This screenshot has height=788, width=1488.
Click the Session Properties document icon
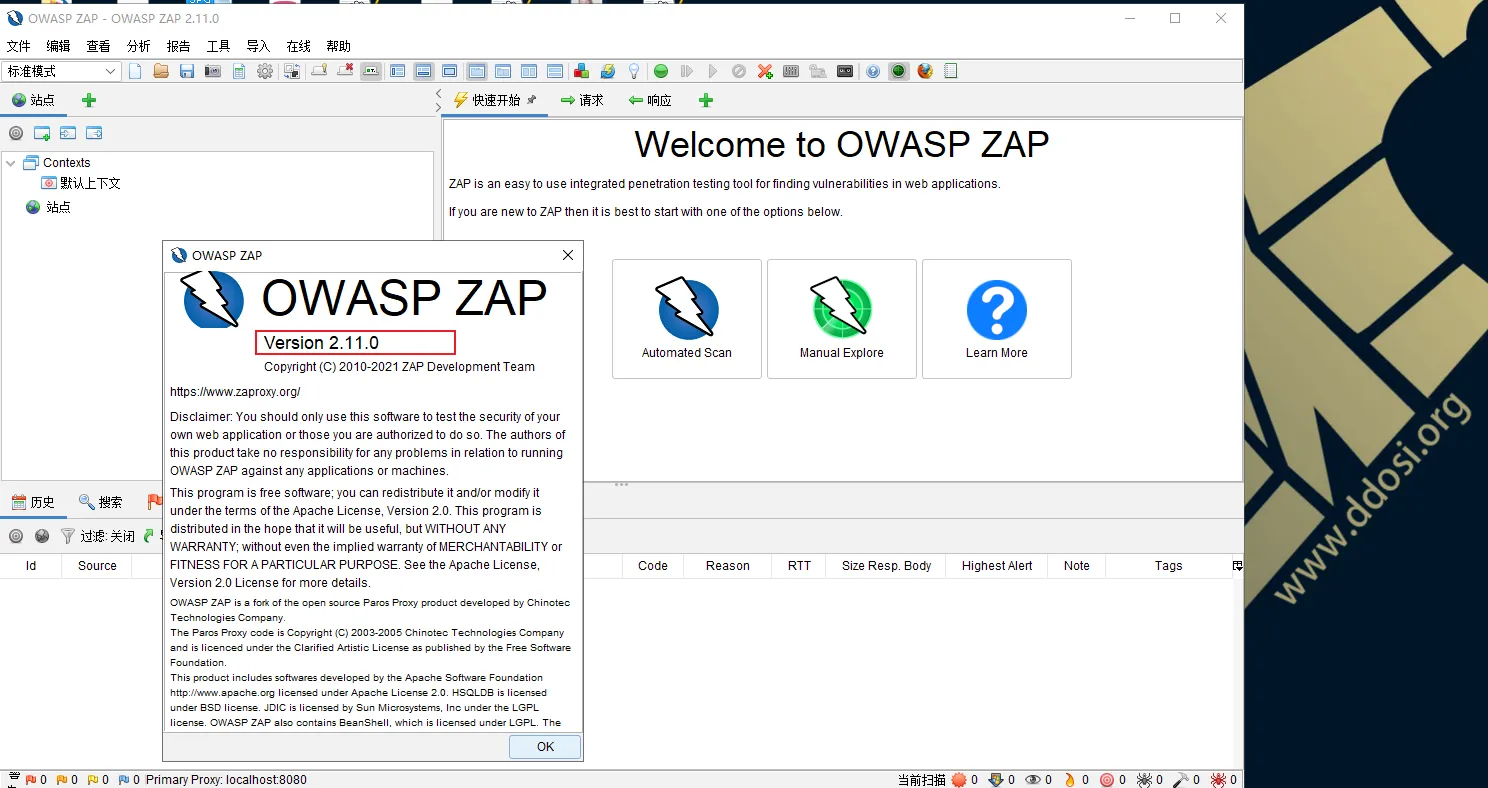239,71
